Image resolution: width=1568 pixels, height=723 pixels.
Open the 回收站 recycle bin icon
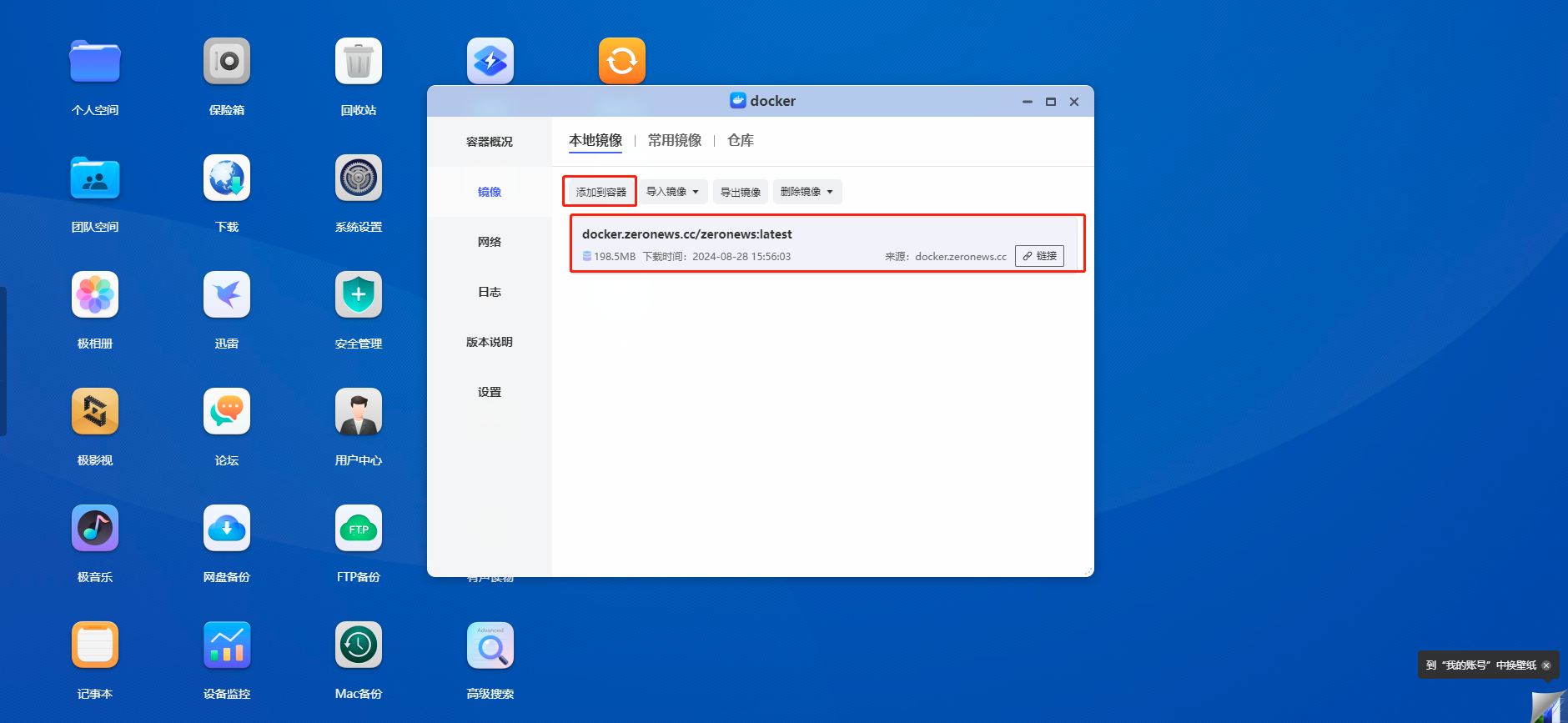[x=359, y=61]
